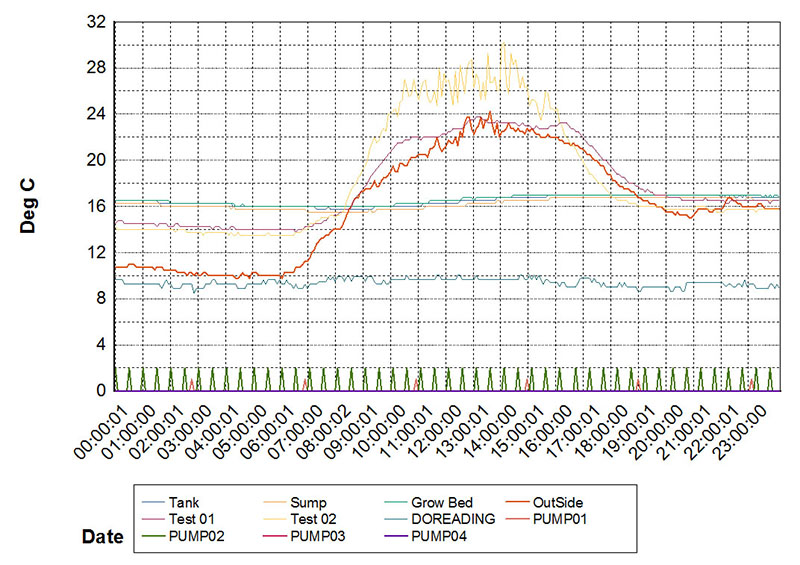This screenshot has width=800, height=565.
Task: Click the Tank legend entry
Action: pyautogui.click(x=183, y=502)
